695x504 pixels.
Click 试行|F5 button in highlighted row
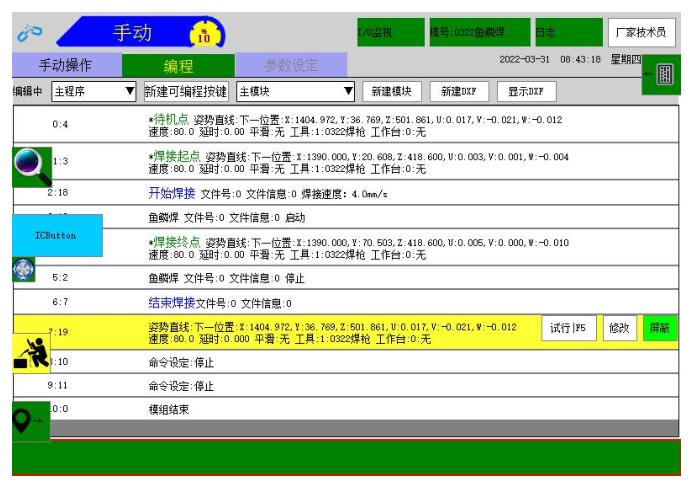569,328
